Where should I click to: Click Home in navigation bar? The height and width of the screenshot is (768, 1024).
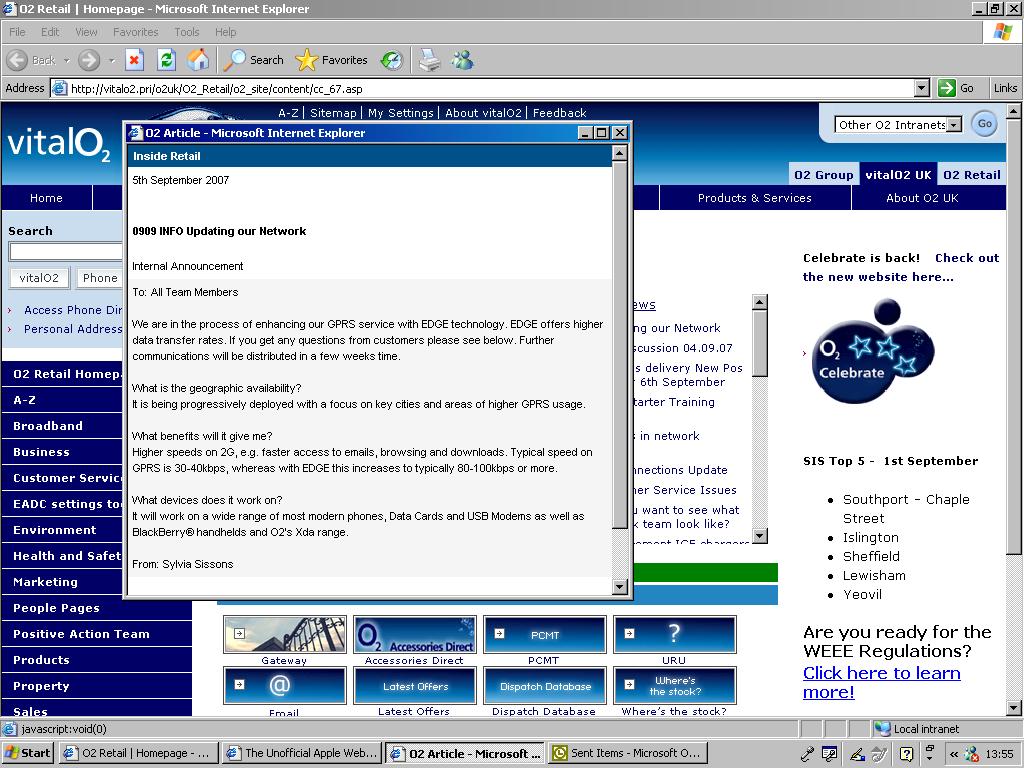[x=46, y=198]
